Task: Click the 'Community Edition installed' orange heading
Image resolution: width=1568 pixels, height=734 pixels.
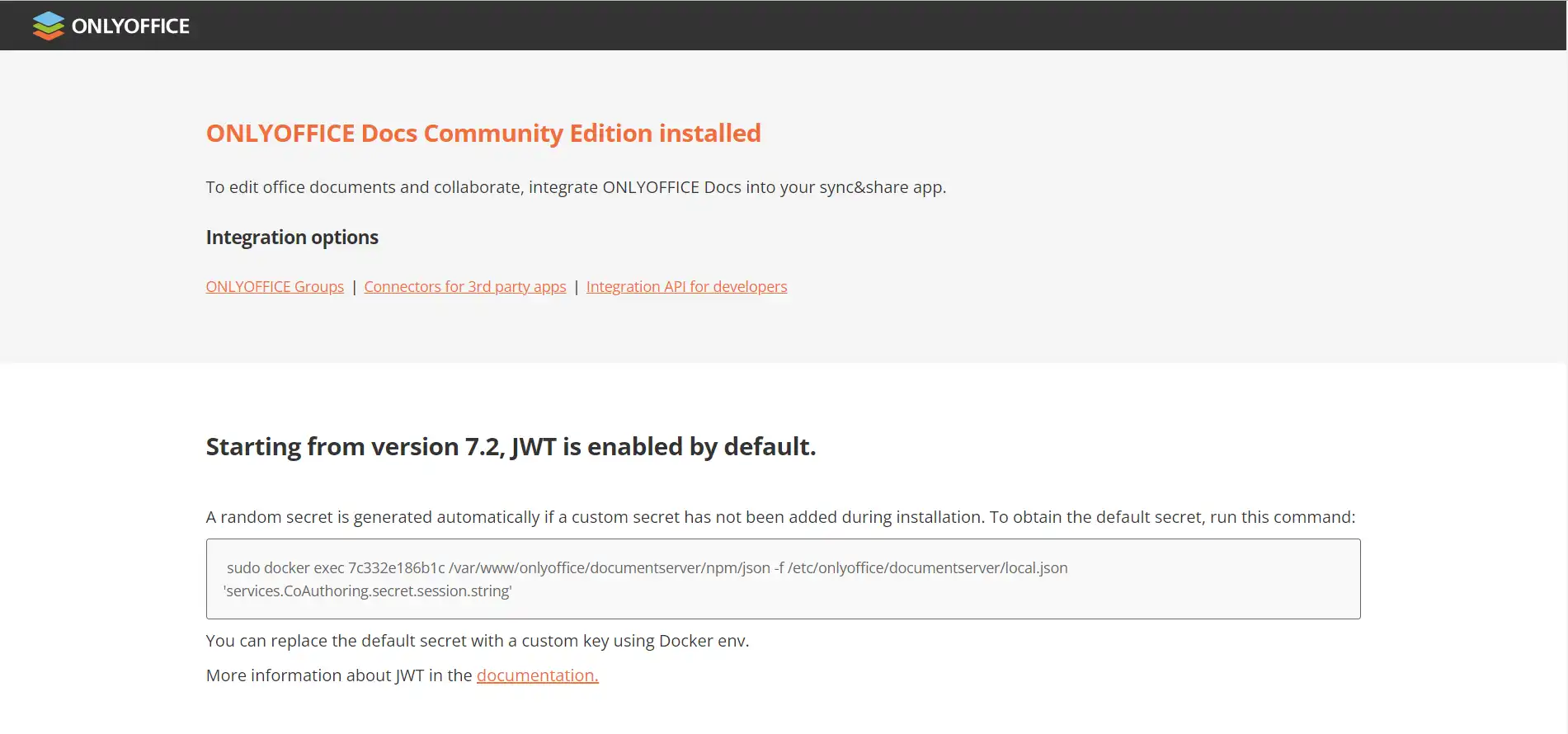Action: coord(483,133)
